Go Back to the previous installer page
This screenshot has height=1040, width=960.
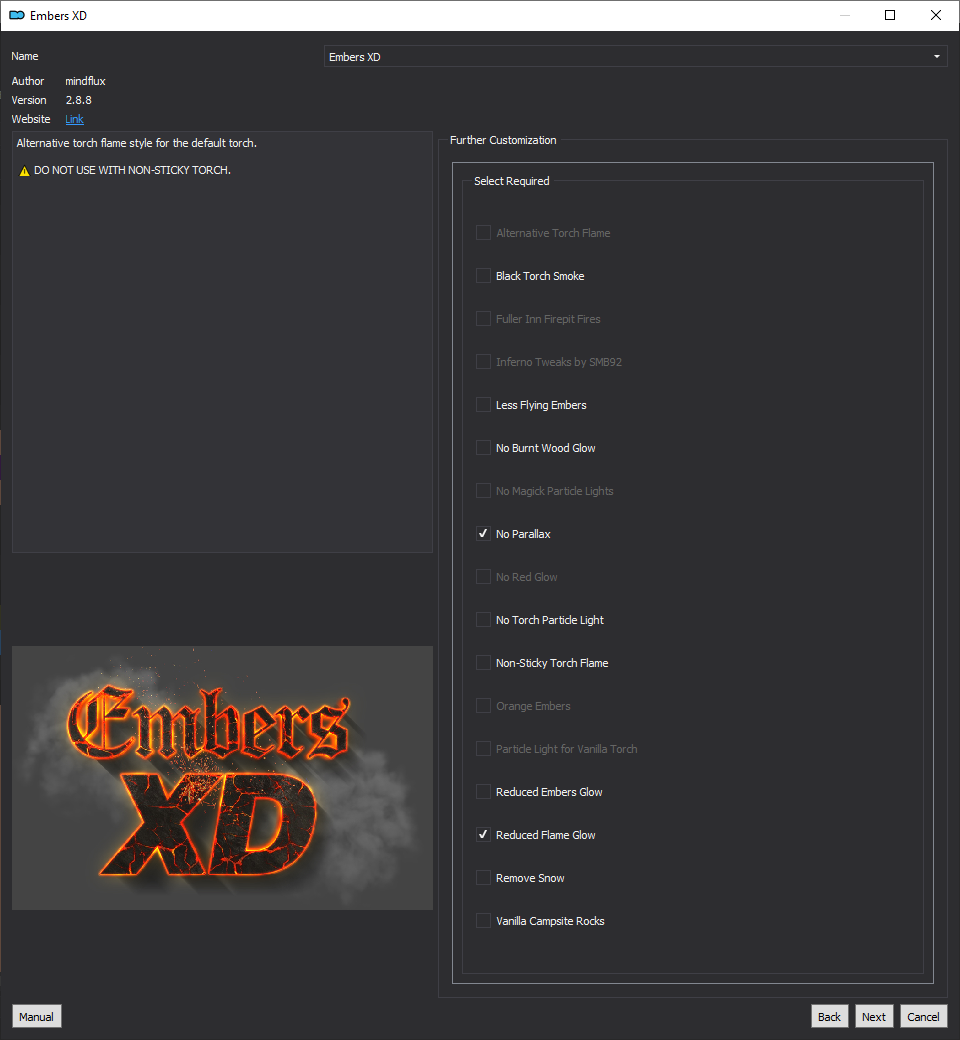point(829,1016)
